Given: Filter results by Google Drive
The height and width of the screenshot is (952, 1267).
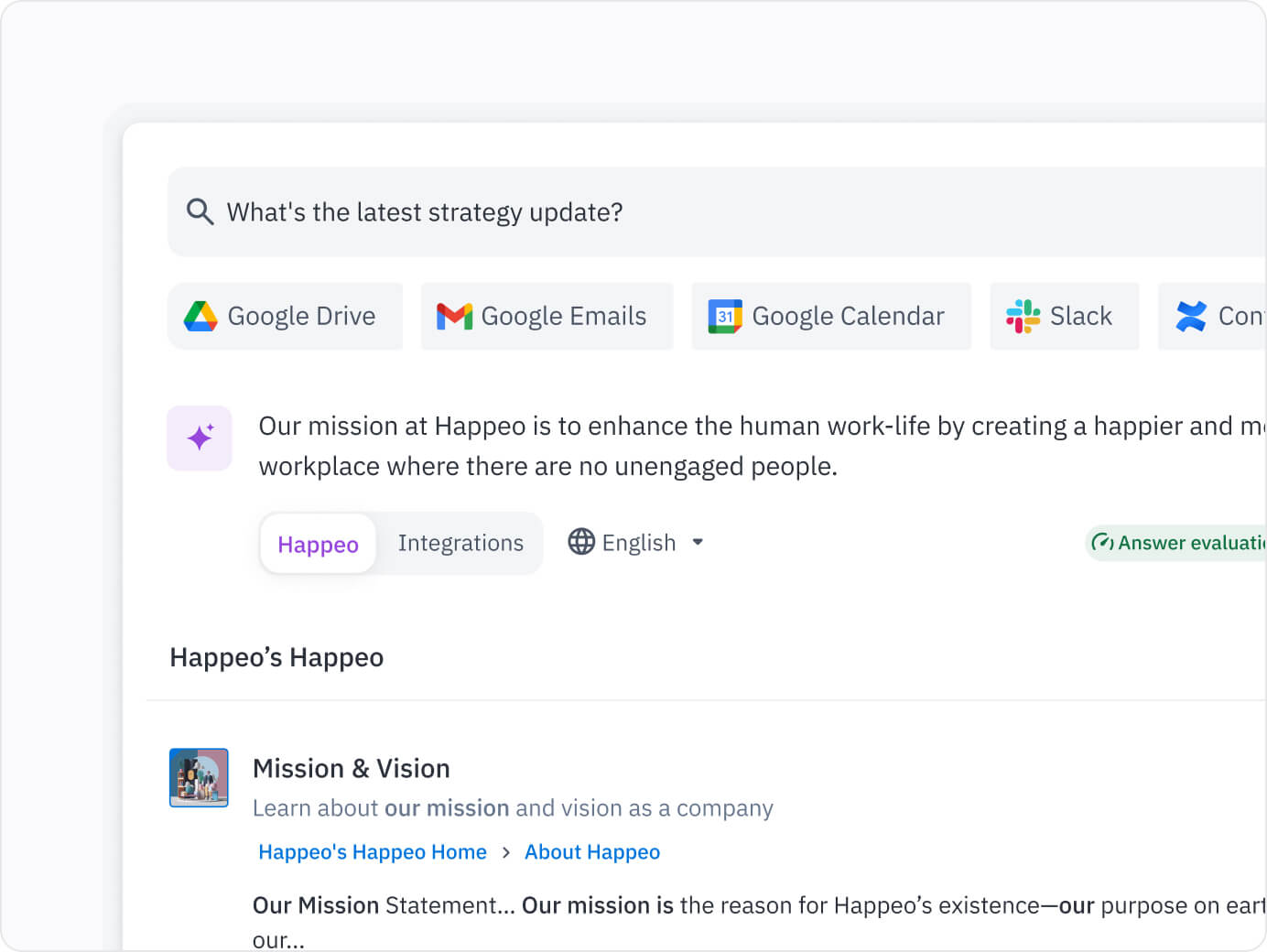Looking at the screenshot, I should pyautogui.click(x=285, y=316).
